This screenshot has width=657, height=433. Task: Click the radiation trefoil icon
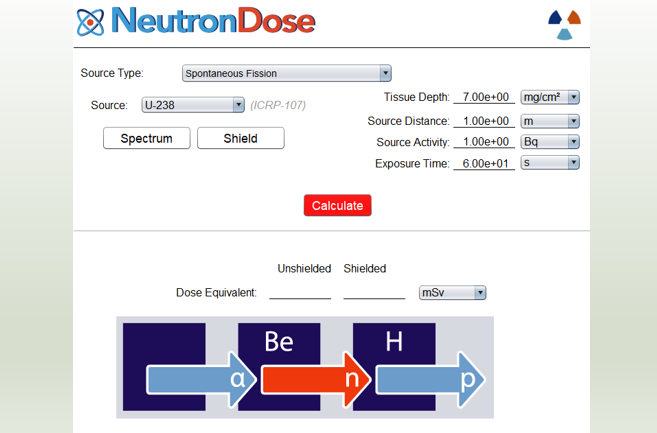(x=564, y=25)
